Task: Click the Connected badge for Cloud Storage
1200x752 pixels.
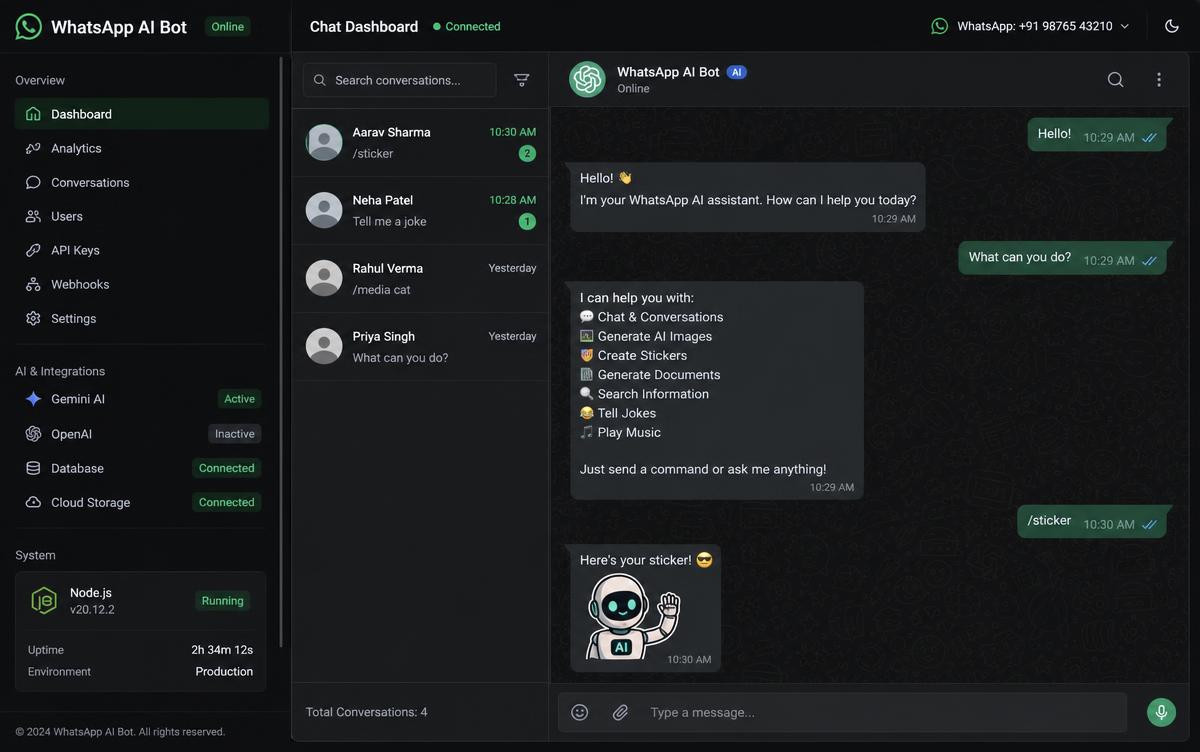Action: pos(227,502)
